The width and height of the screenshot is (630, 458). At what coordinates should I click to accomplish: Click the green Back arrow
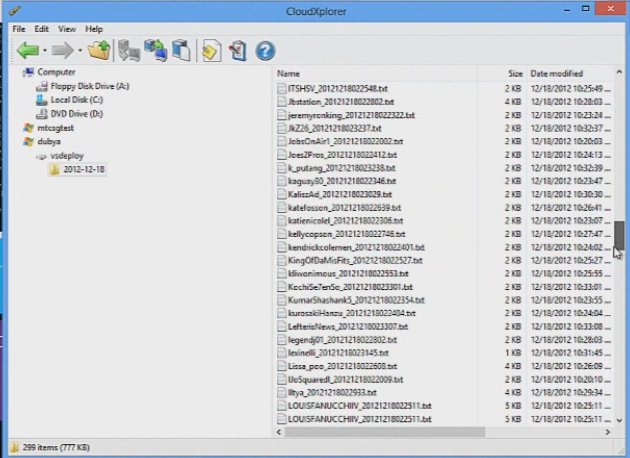pos(28,50)
